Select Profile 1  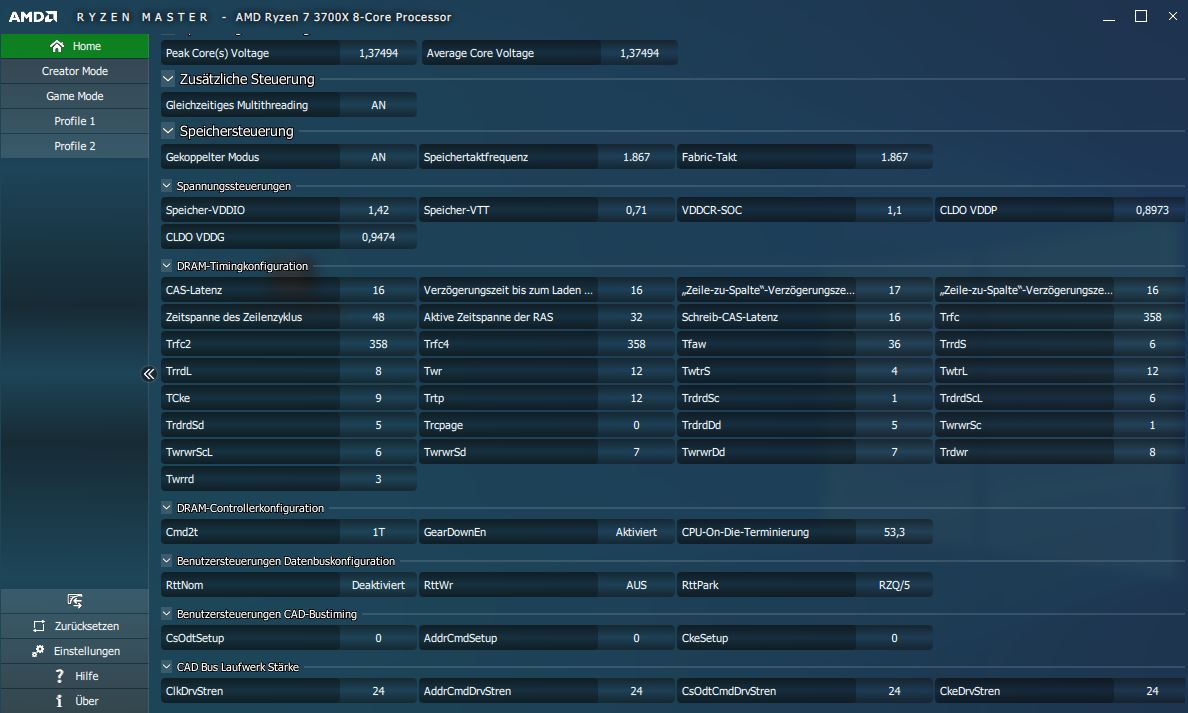(74, 121)
